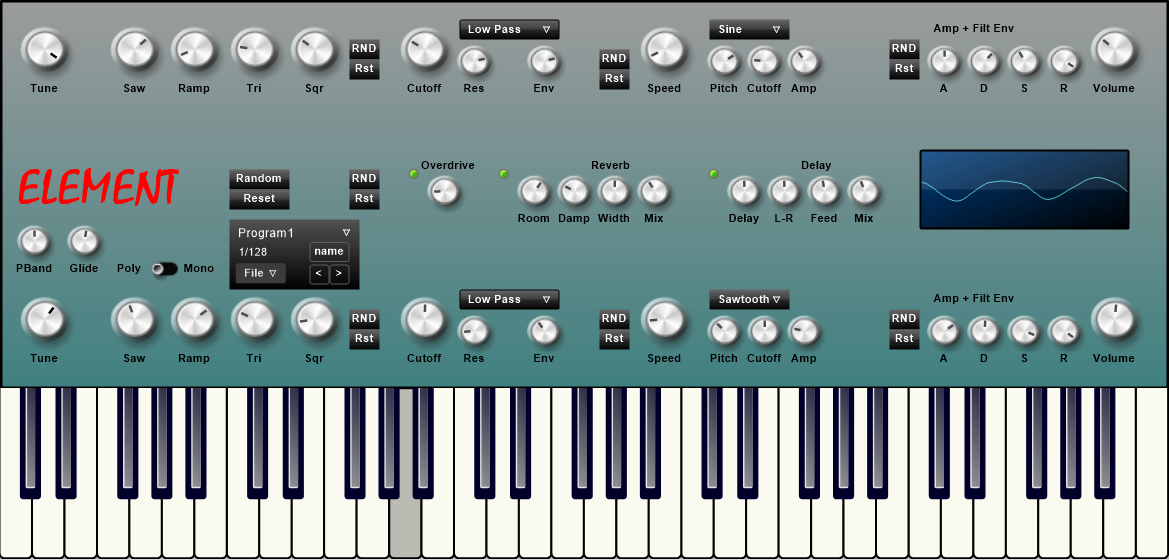Open the File menu
The image size is (1169, 560).
point(260,274)
